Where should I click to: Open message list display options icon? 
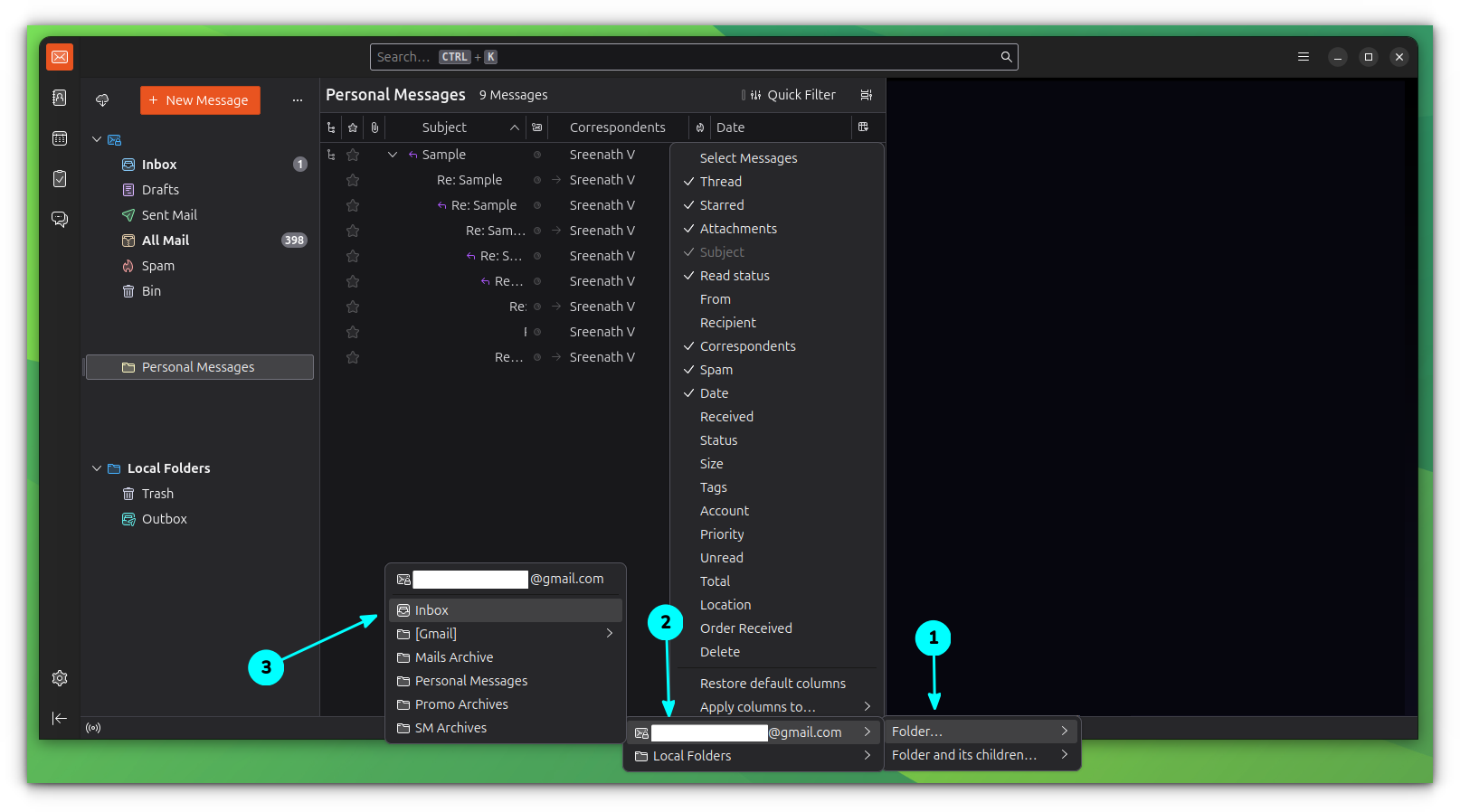tap(866, 95)
